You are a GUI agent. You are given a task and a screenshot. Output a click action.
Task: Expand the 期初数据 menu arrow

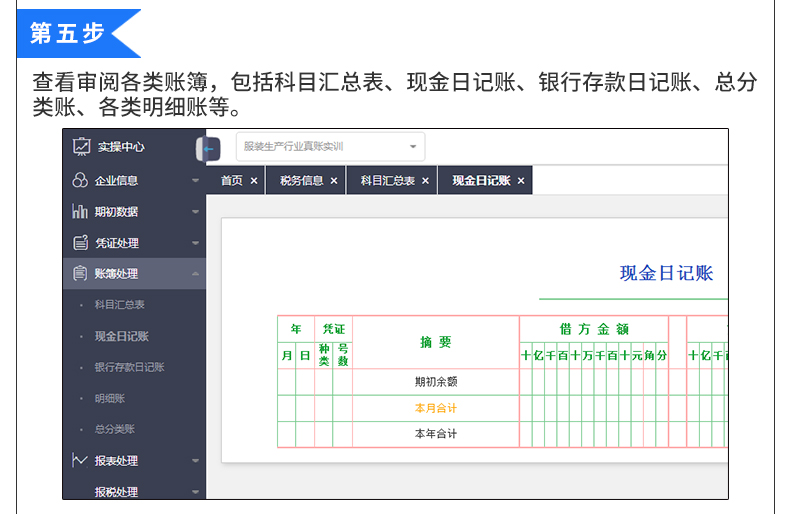tap(195, 212)
